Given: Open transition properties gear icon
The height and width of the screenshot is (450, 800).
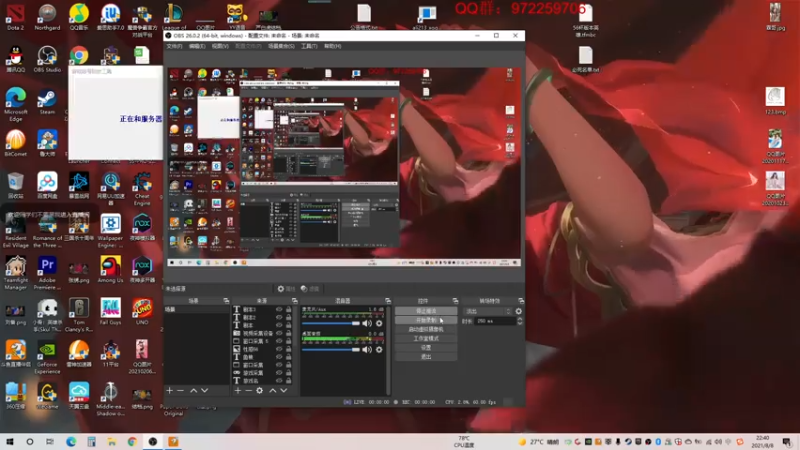Looking at the screenshot, I should point(518,311).
